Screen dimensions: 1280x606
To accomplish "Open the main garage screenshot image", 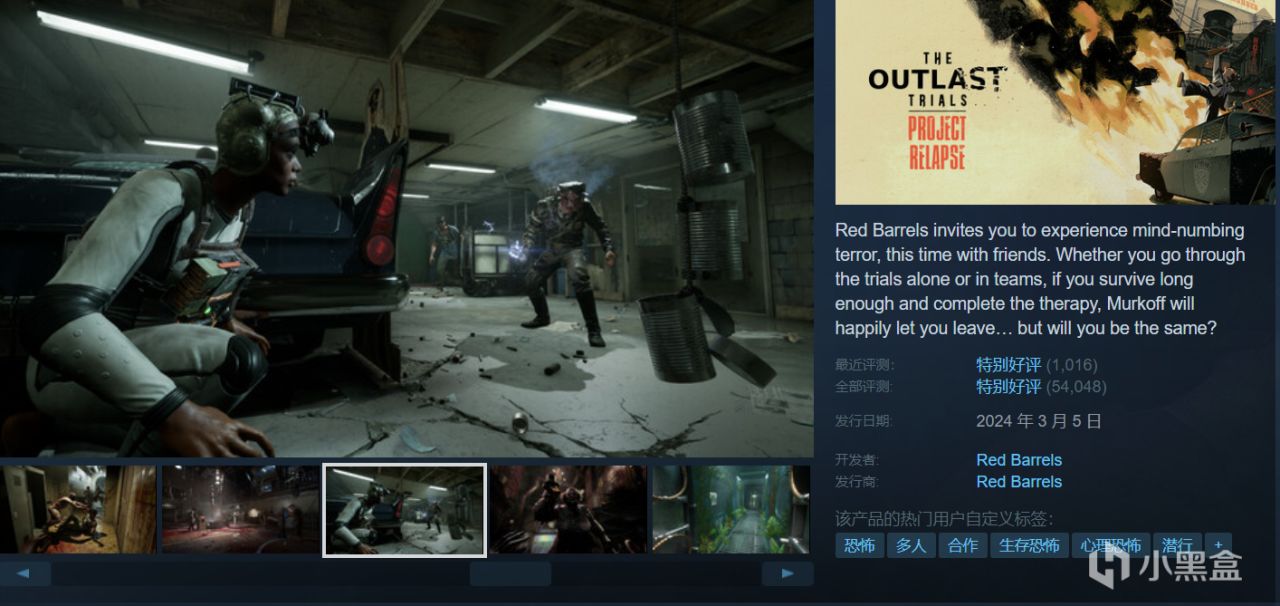I will 406,228.
